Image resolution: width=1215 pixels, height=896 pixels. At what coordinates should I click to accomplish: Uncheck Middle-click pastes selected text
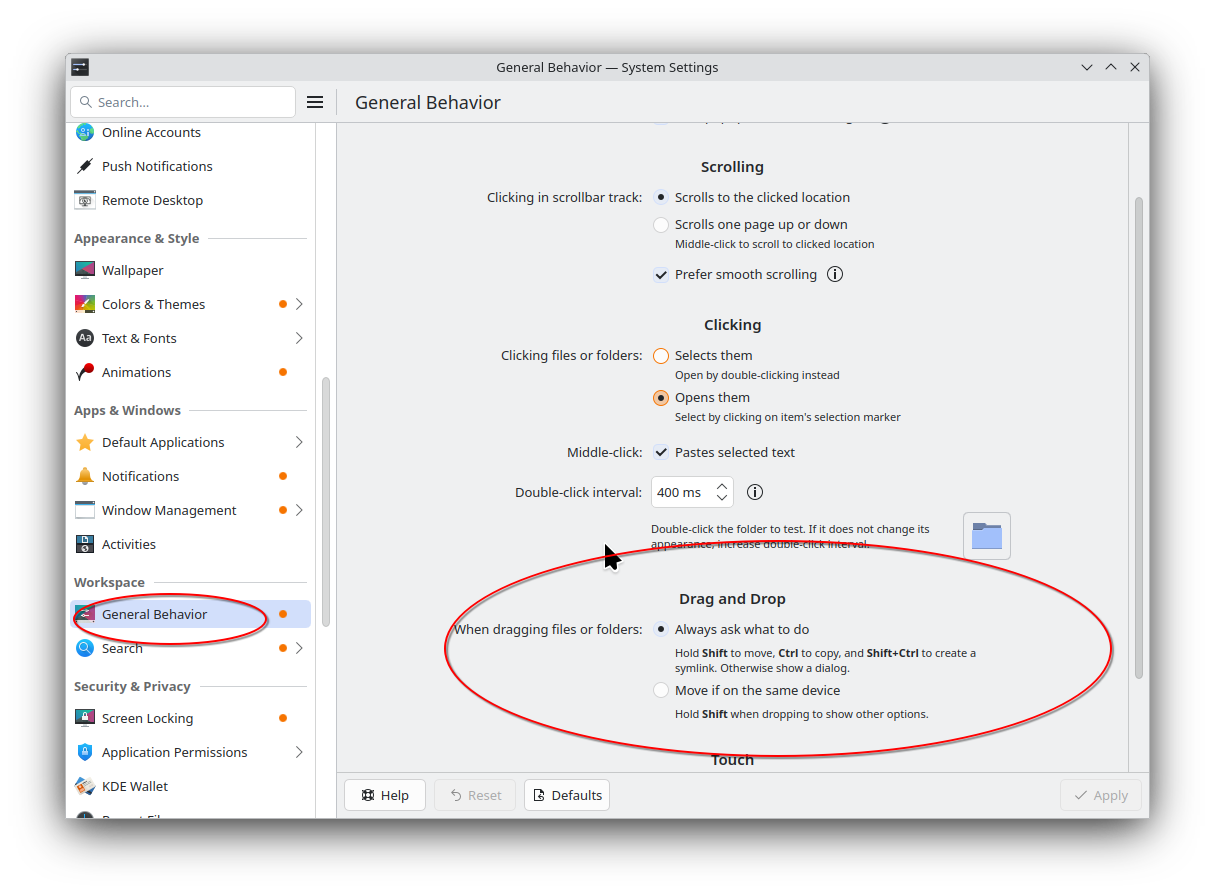click(x=661, y=452)
